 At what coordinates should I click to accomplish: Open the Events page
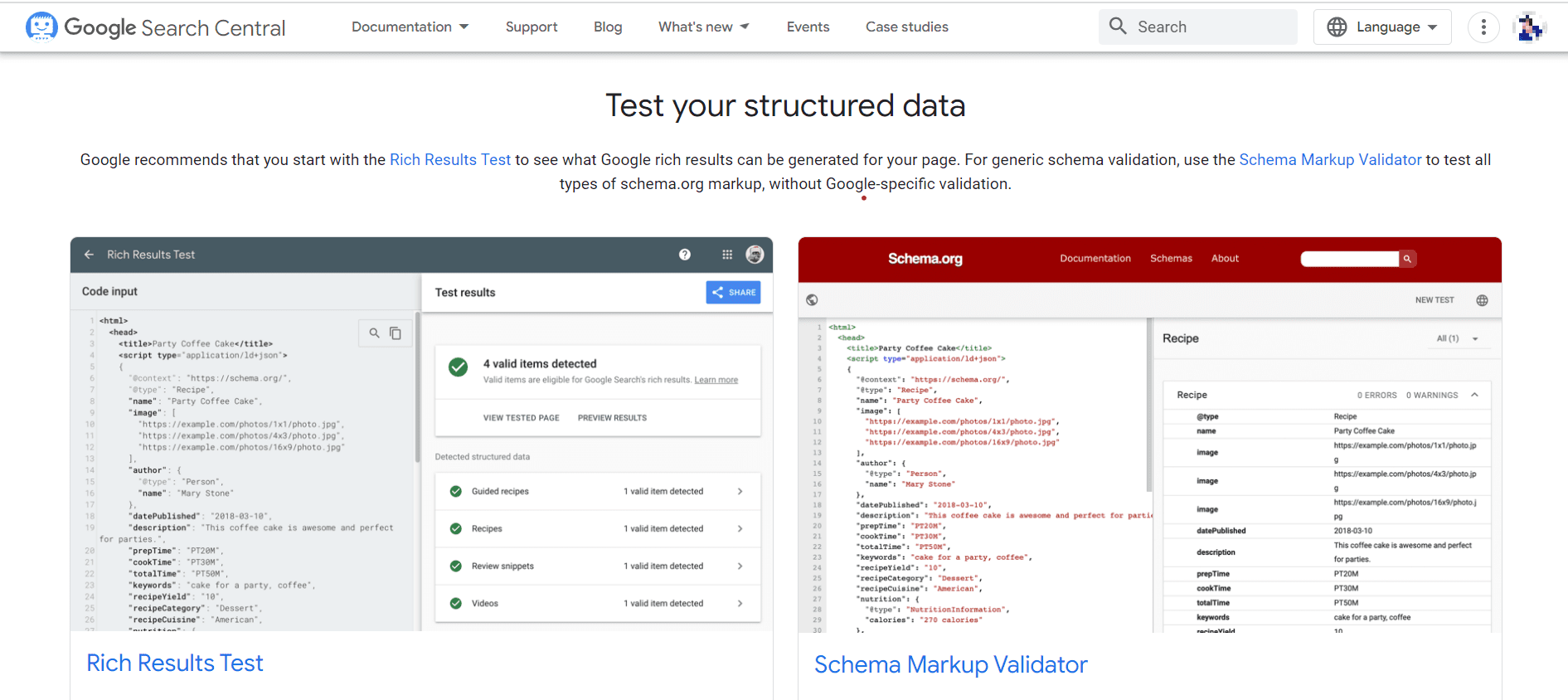[x=808, y=27]
